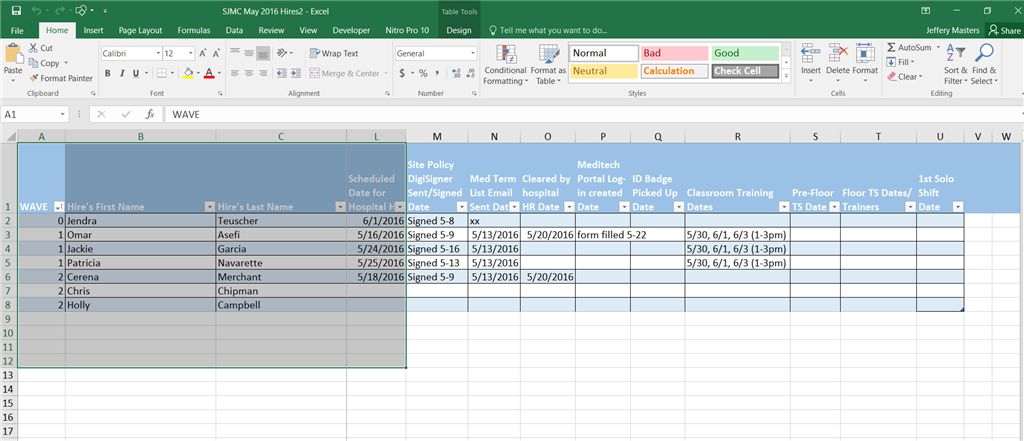Click the formula bar containing WAVE
Viewport: 1024px width, 441px height.
tap(592, 114)
